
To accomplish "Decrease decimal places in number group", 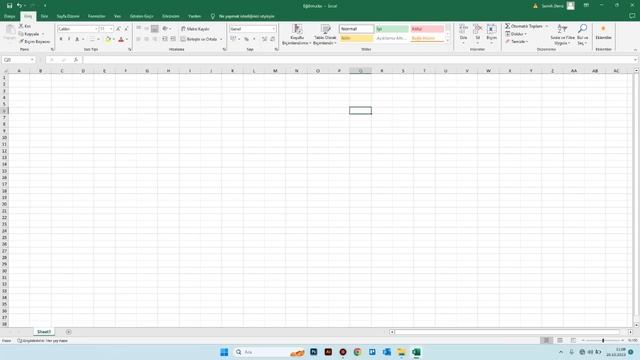I will pos(272,39).
